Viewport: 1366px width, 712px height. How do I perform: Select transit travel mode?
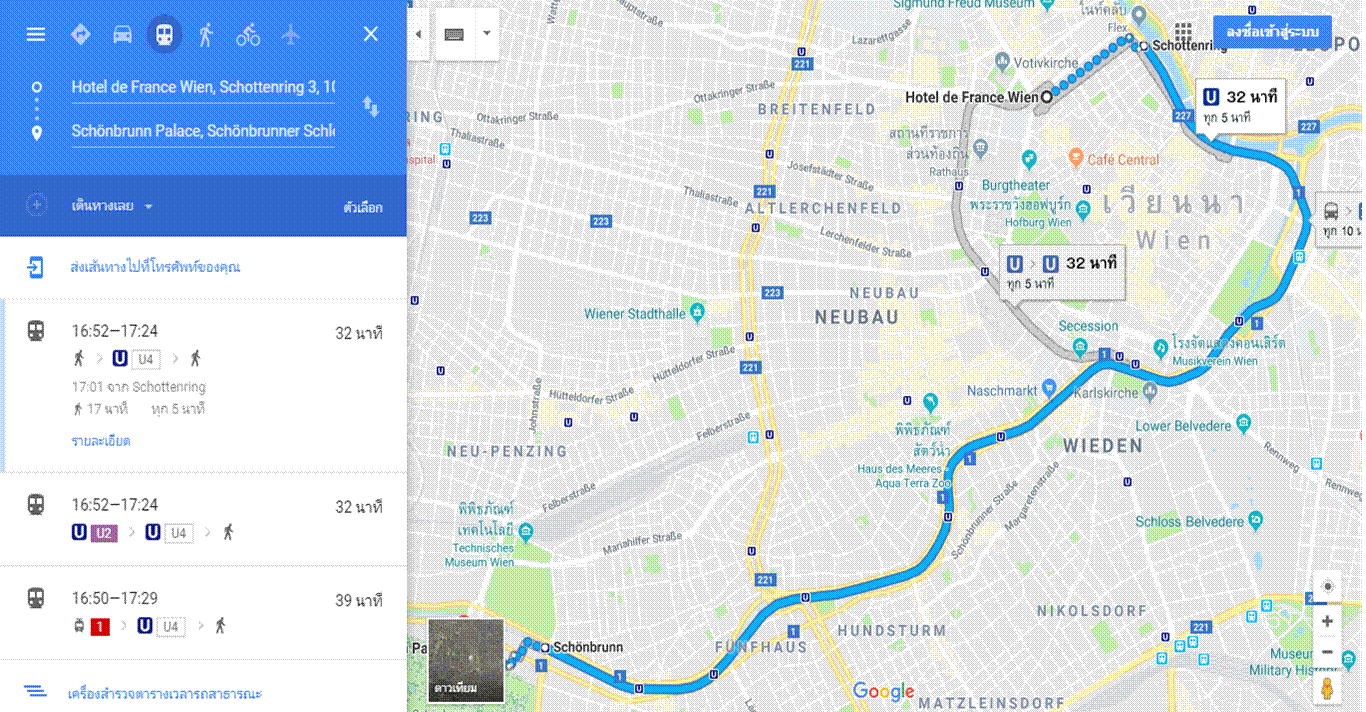click(164, 34)
